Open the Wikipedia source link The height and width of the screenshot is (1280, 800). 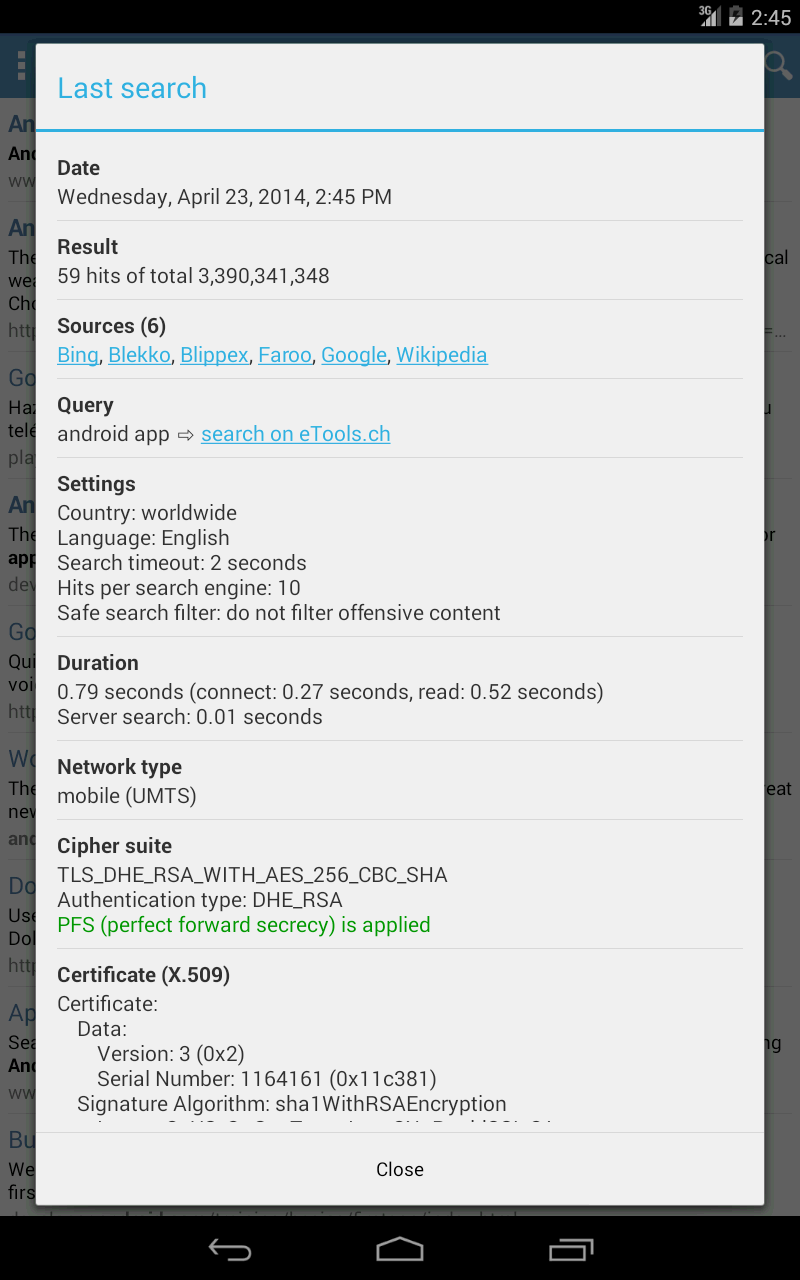point(442,355)
